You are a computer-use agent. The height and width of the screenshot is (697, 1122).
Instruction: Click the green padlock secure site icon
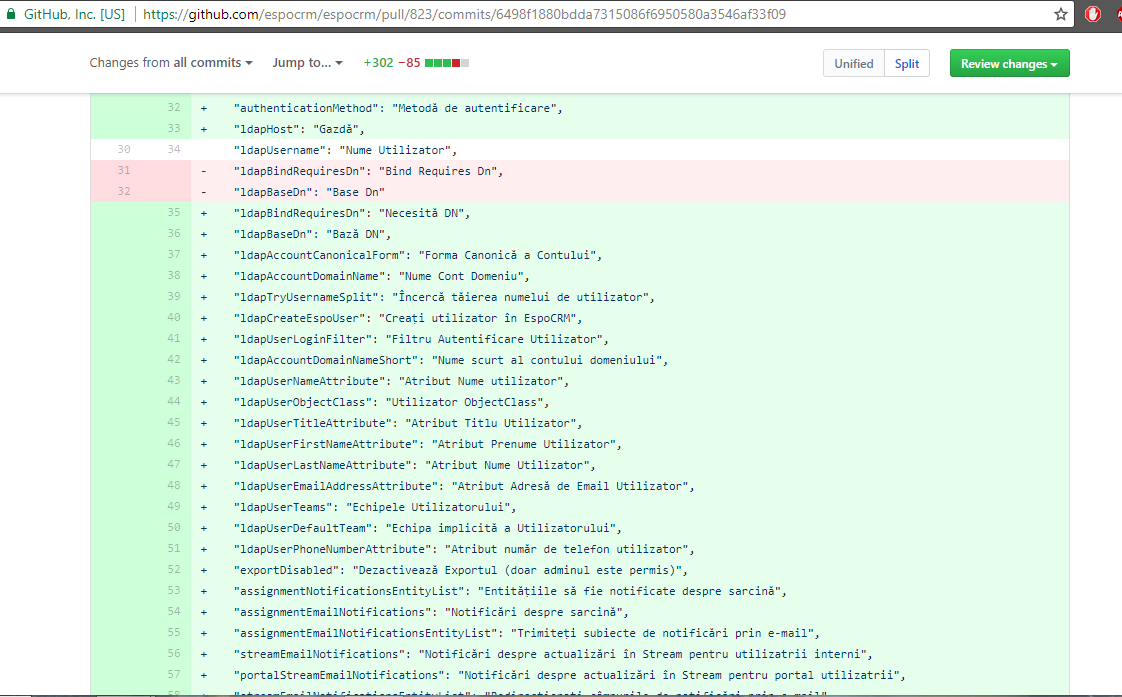10,14
